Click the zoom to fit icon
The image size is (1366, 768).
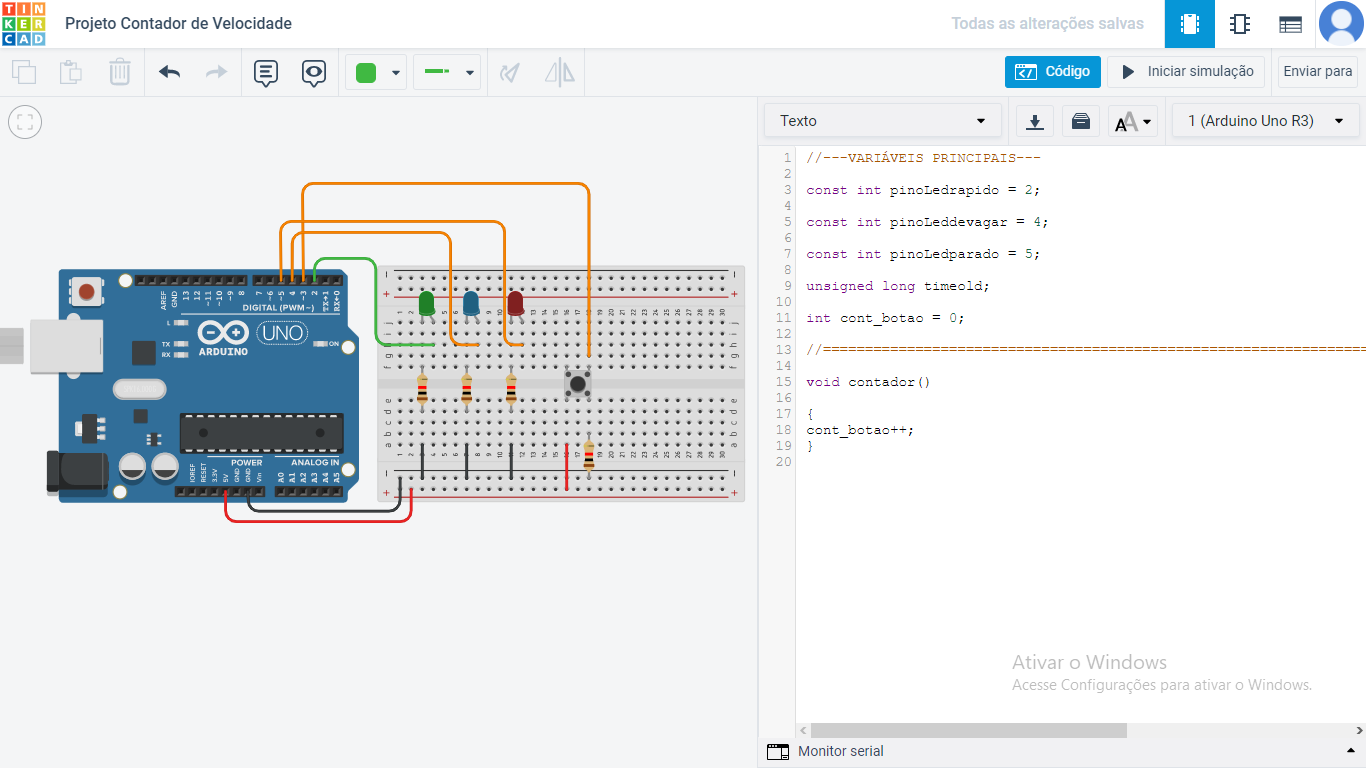[x=25, y=123]
